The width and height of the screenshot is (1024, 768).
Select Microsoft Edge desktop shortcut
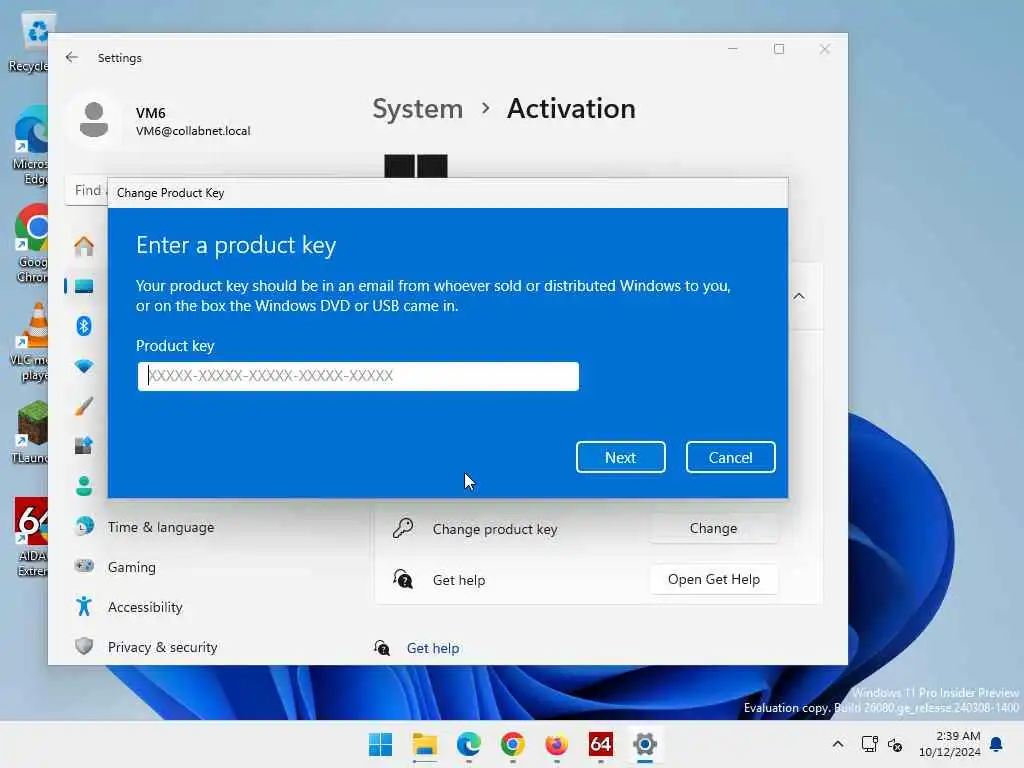(30, 146)
